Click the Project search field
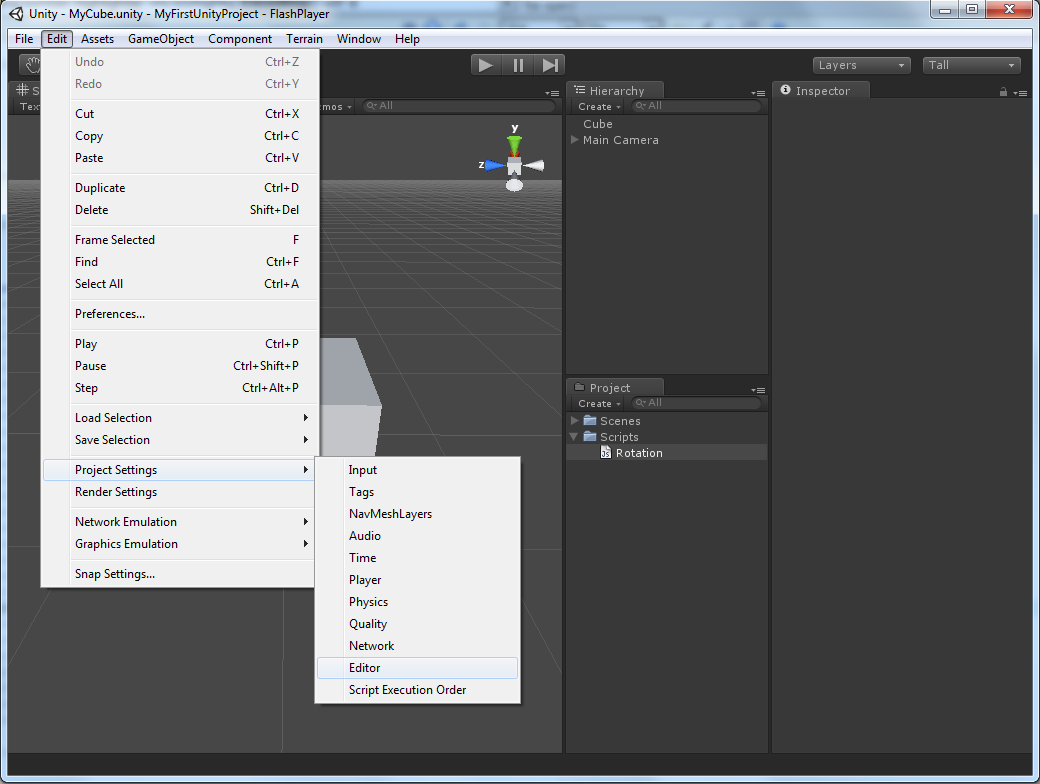 coord(696,403)
